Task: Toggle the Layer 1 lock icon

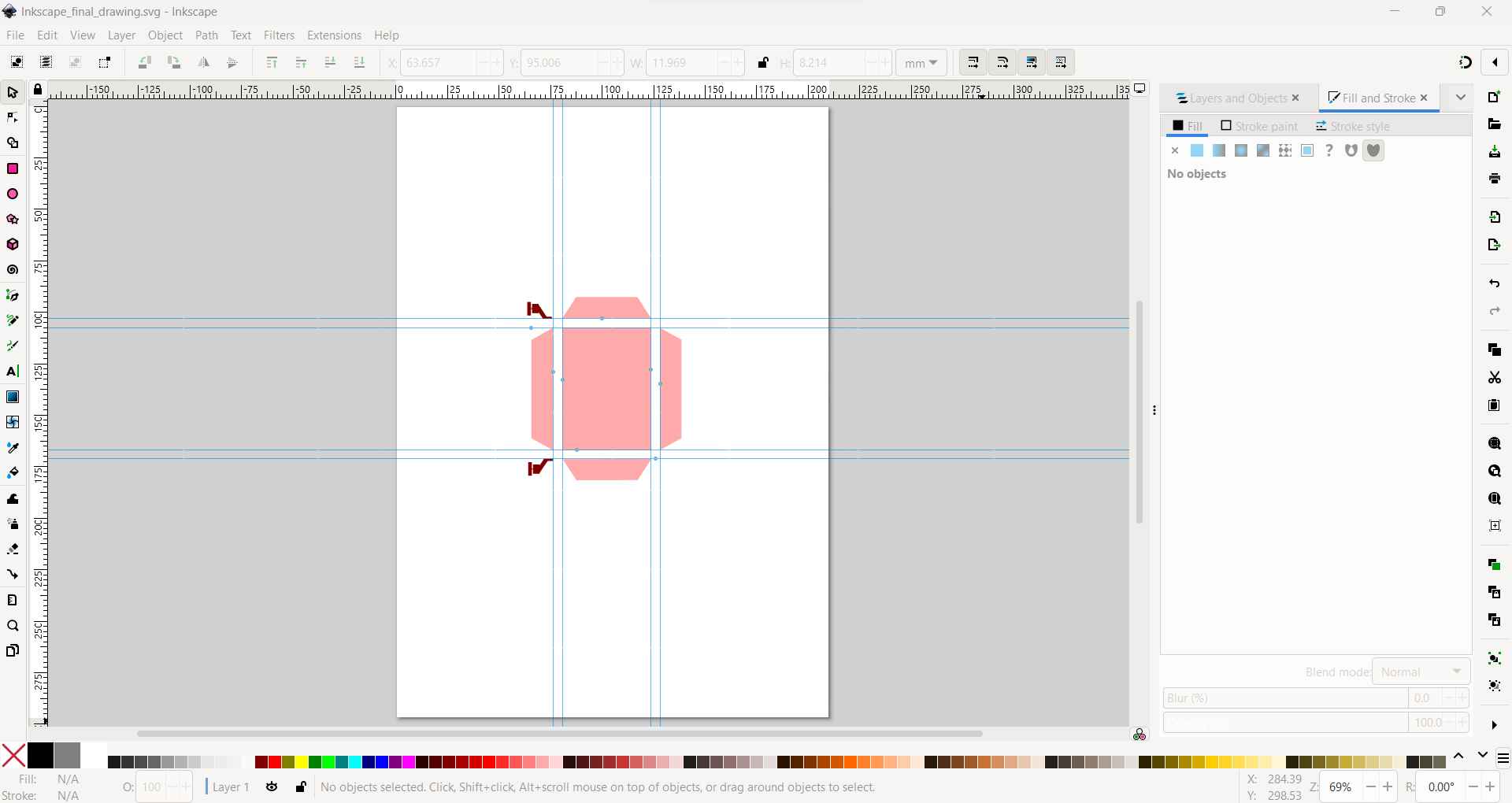Action: pyautogui.click(x=301, y=787)
